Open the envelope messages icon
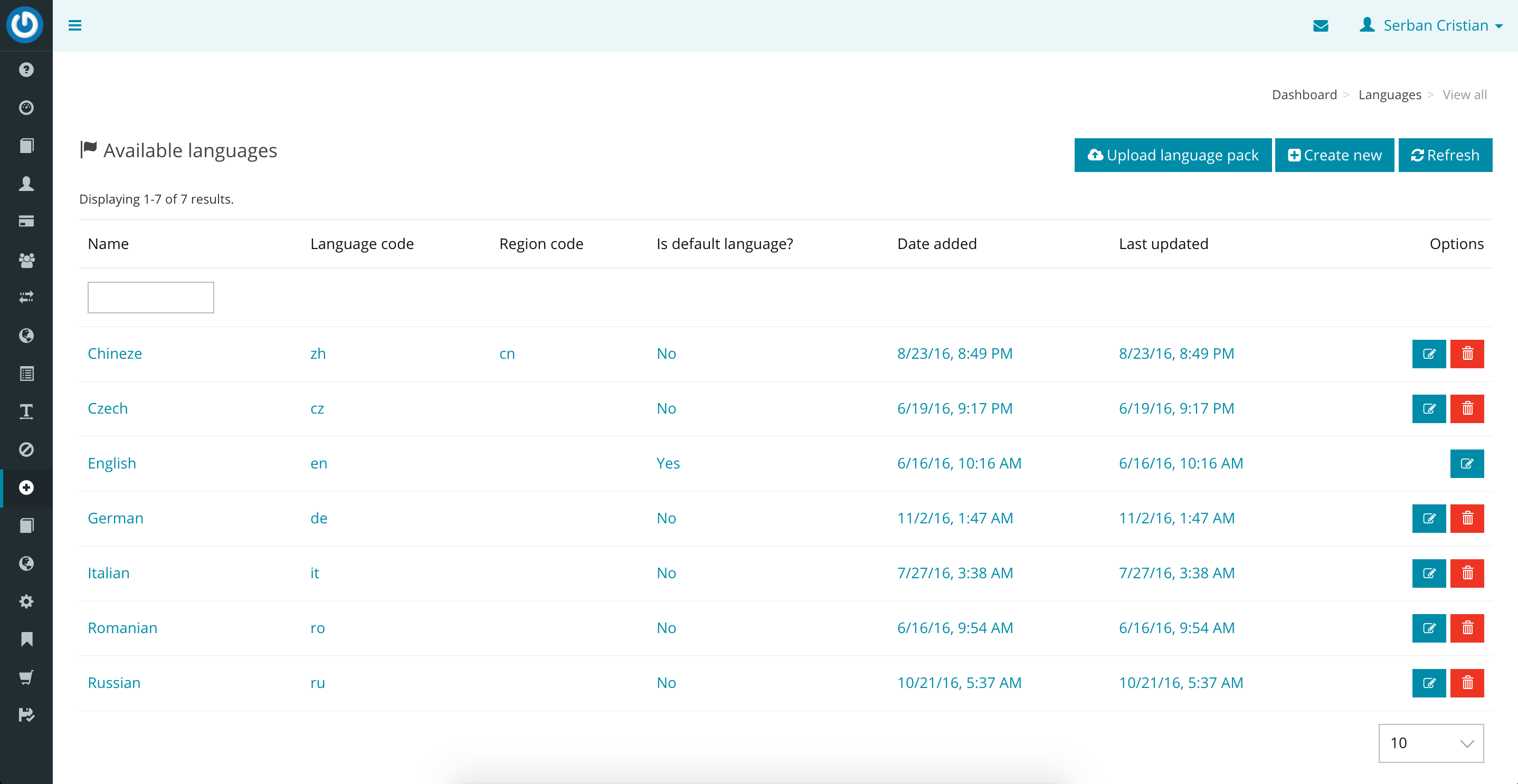1518x784 pixels. [1321, 25]
